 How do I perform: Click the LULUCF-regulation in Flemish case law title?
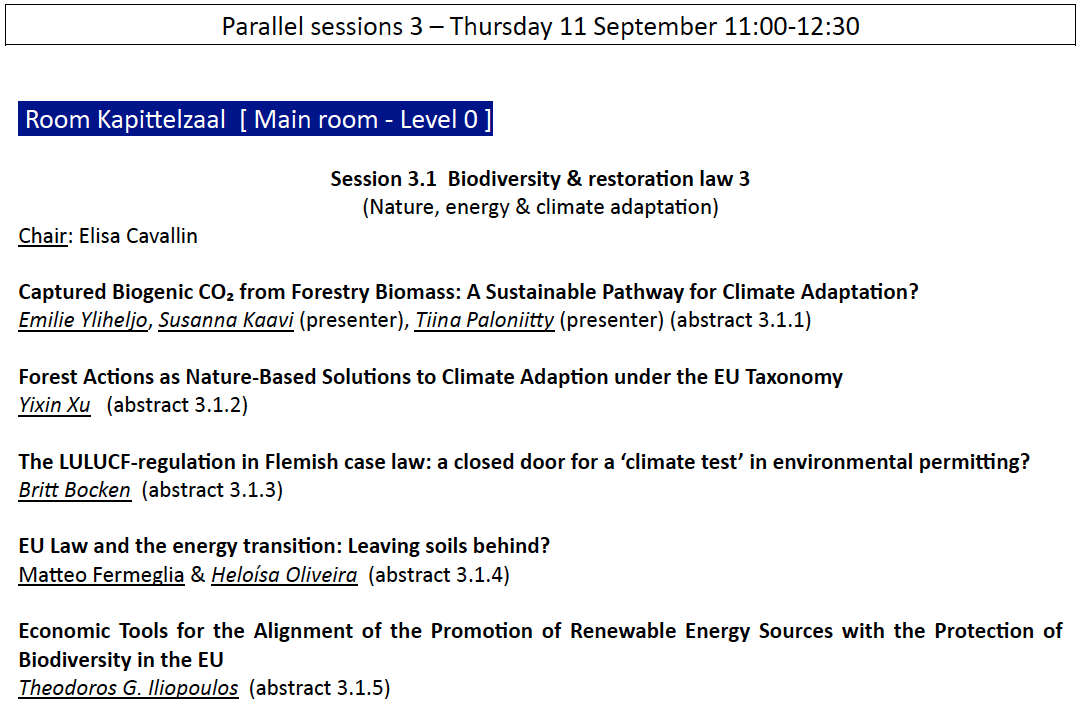(524, 462)
